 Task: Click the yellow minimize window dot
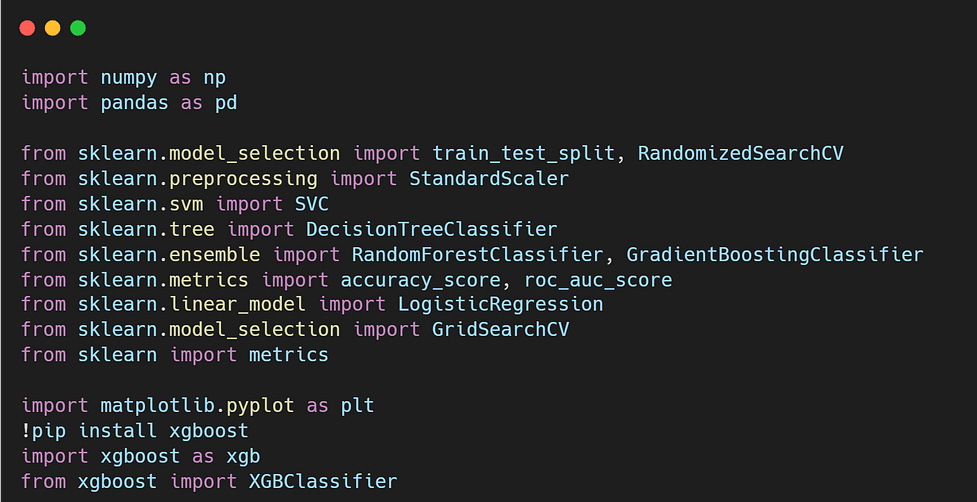click(x=53, y=28)
